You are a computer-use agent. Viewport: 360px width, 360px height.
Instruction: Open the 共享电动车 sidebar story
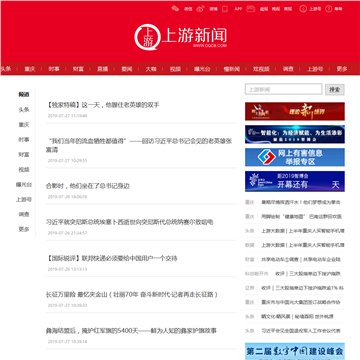pos(301,259)
